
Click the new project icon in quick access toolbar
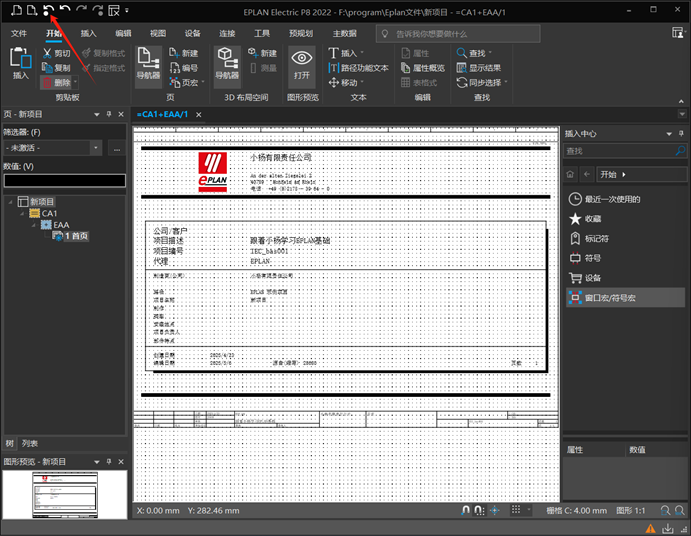(16, 10)
